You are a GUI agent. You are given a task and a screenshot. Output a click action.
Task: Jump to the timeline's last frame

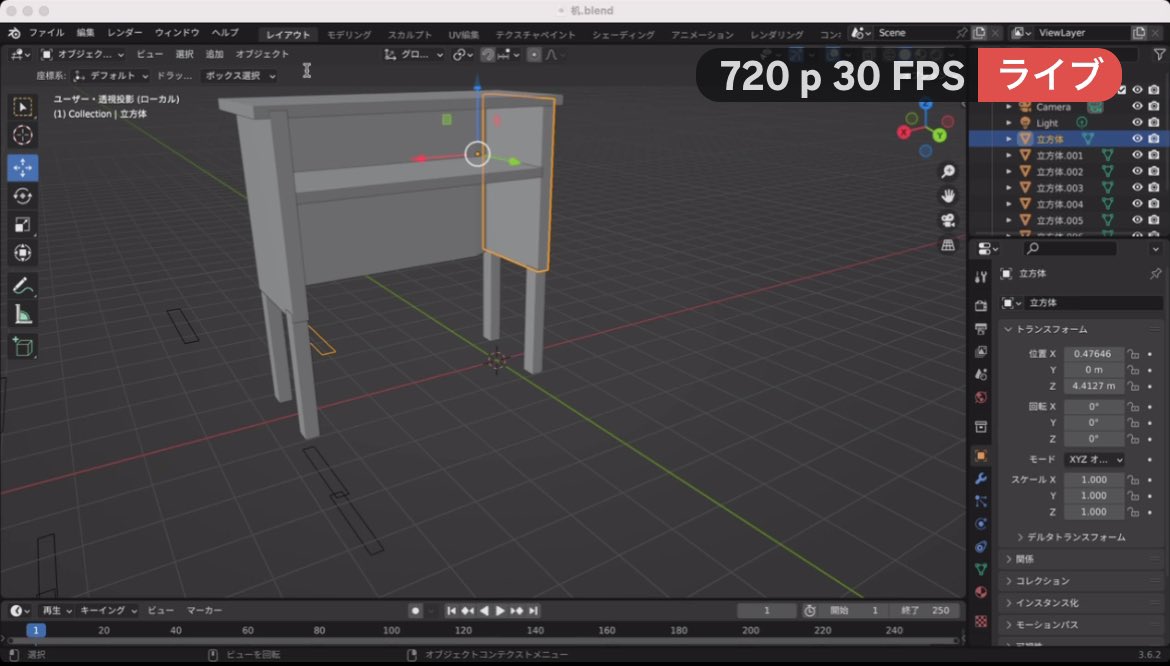[533, 611]
